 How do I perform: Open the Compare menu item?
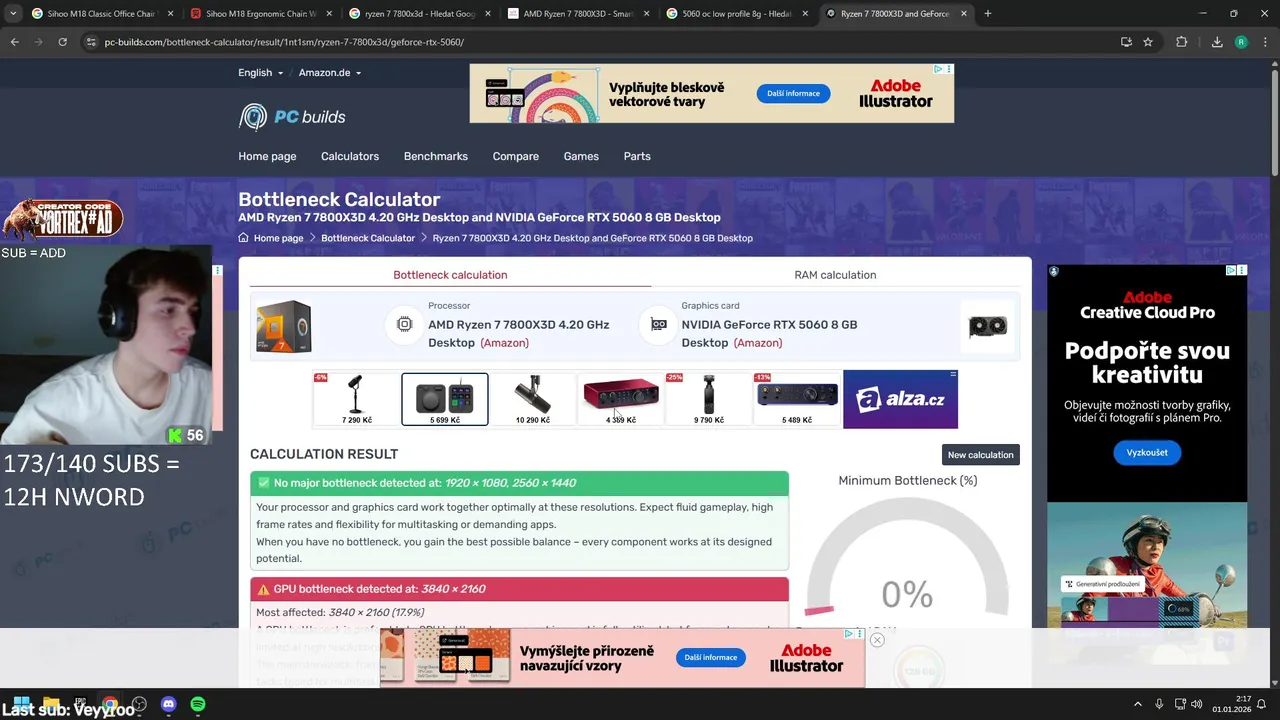coord(516,156)
